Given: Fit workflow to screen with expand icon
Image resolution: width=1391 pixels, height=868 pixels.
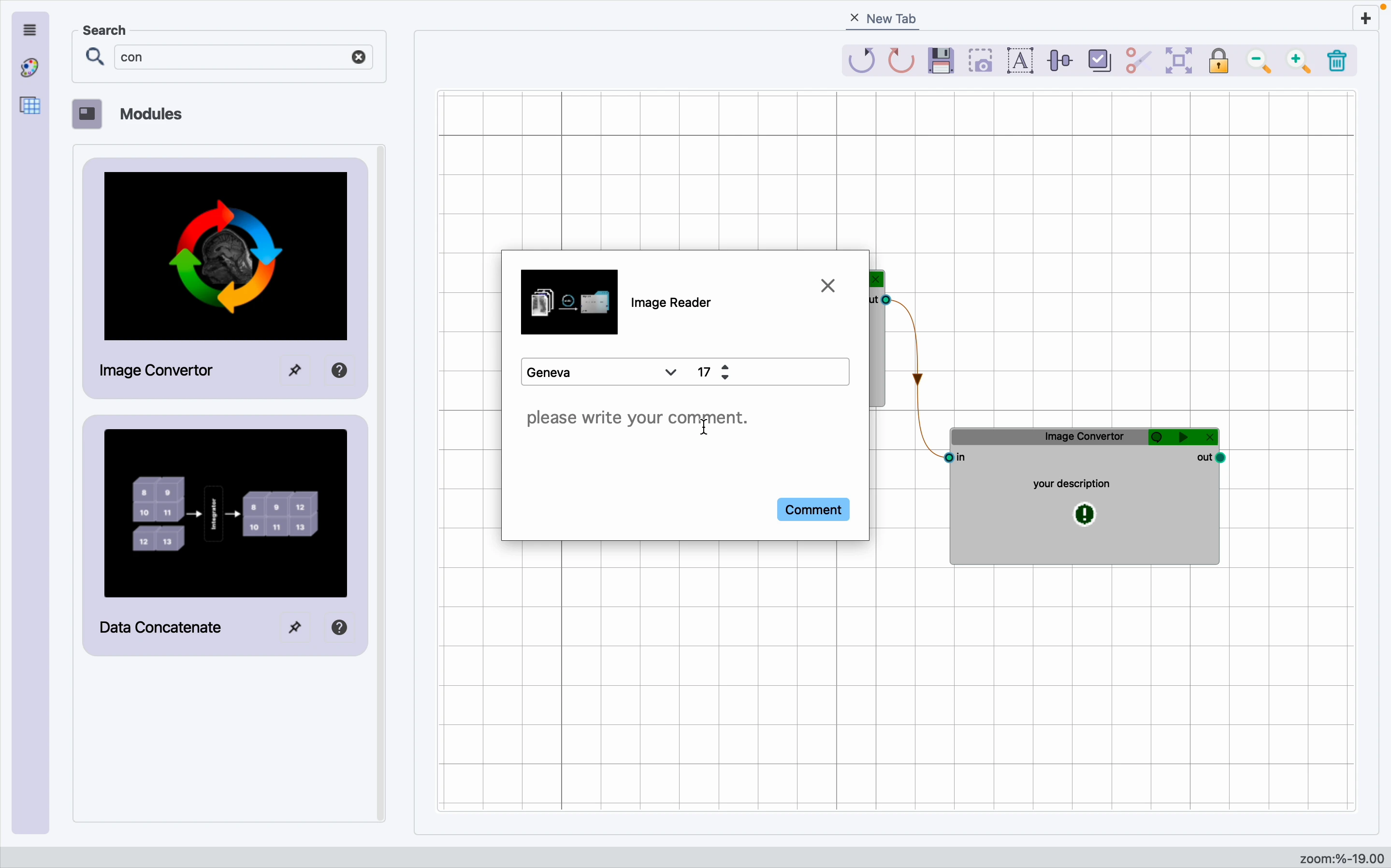Looking at the screenshot, I should pos(1179,61).
